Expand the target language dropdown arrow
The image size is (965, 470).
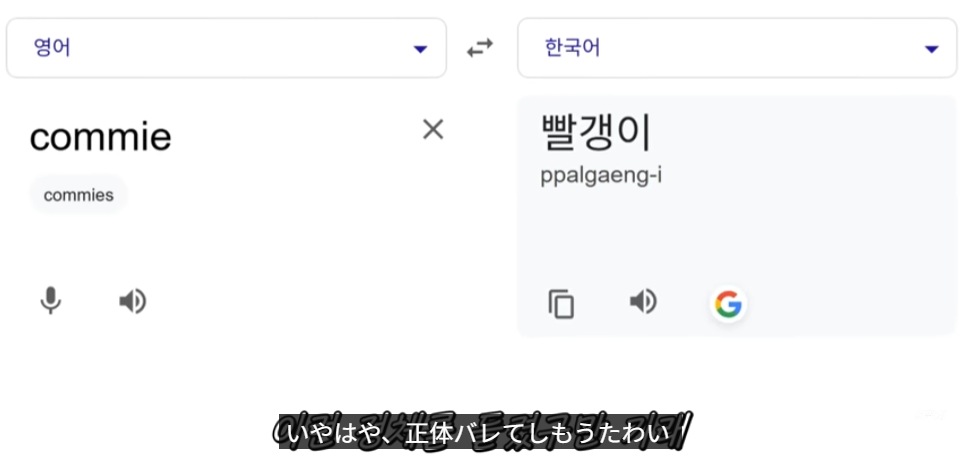[x=932, y=49]
